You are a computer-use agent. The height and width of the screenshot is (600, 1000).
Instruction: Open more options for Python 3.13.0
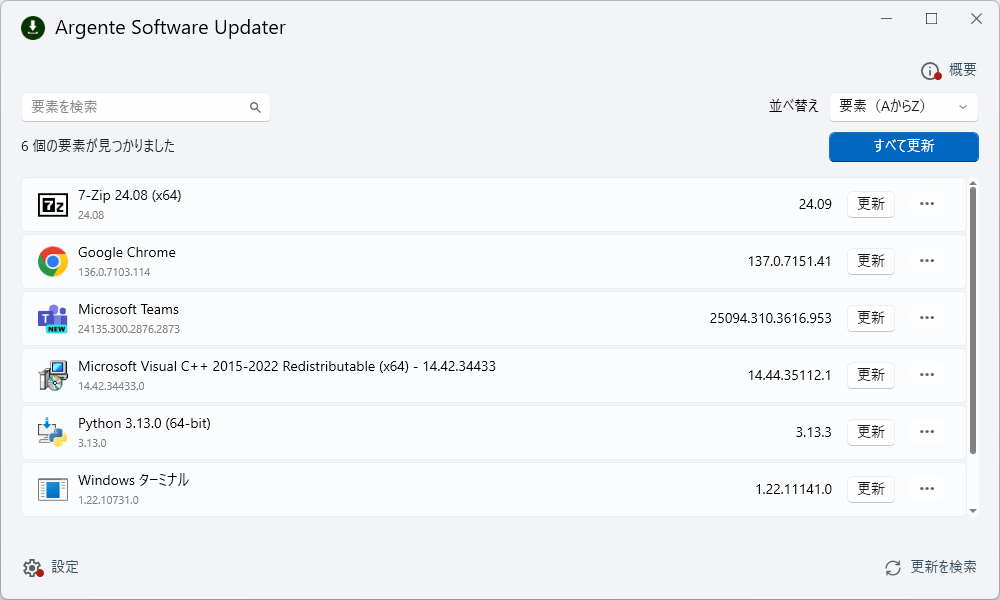pos(927,432)
